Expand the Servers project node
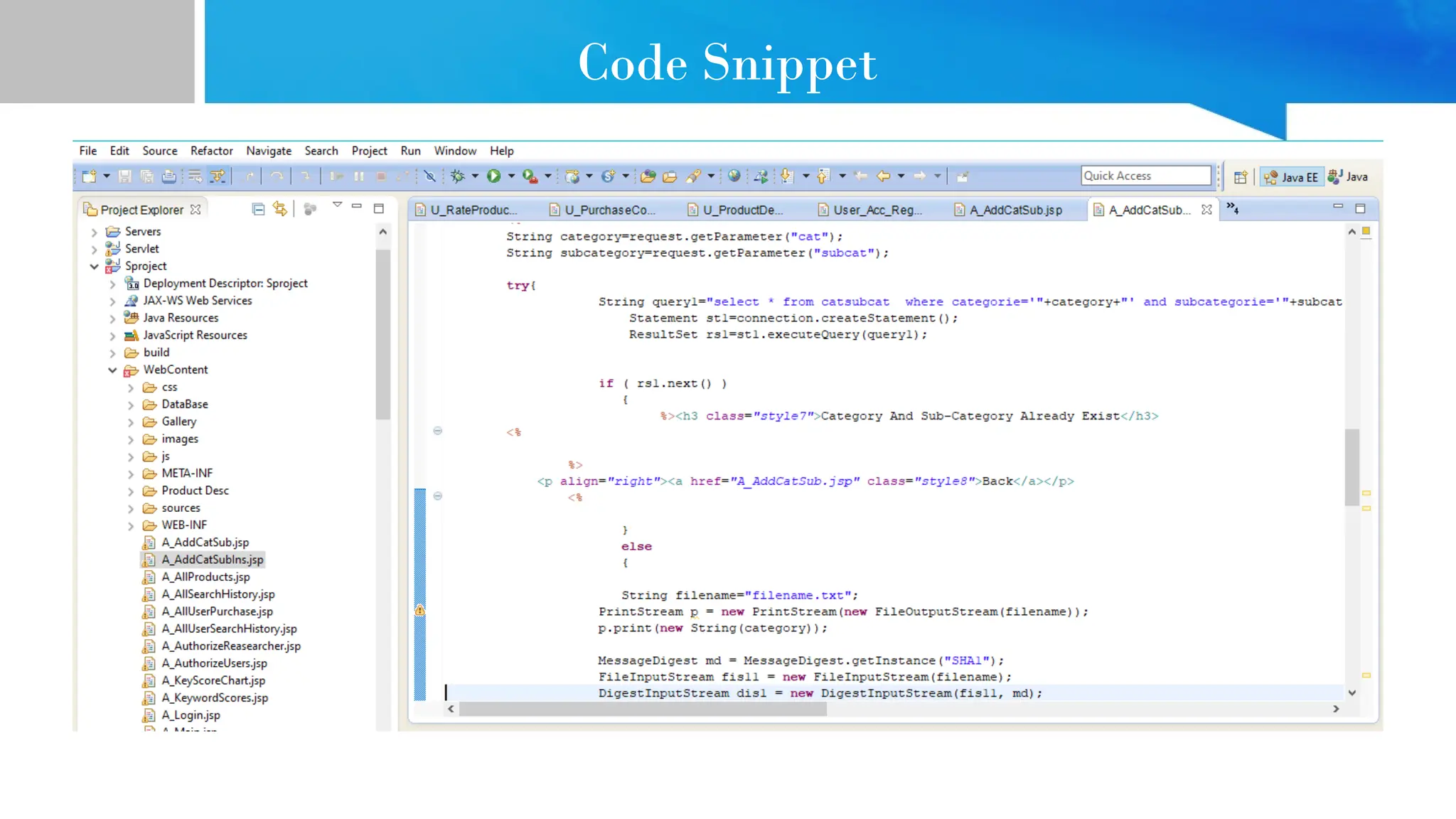The width and height of the screenshot is (1456, 819). 94,232
